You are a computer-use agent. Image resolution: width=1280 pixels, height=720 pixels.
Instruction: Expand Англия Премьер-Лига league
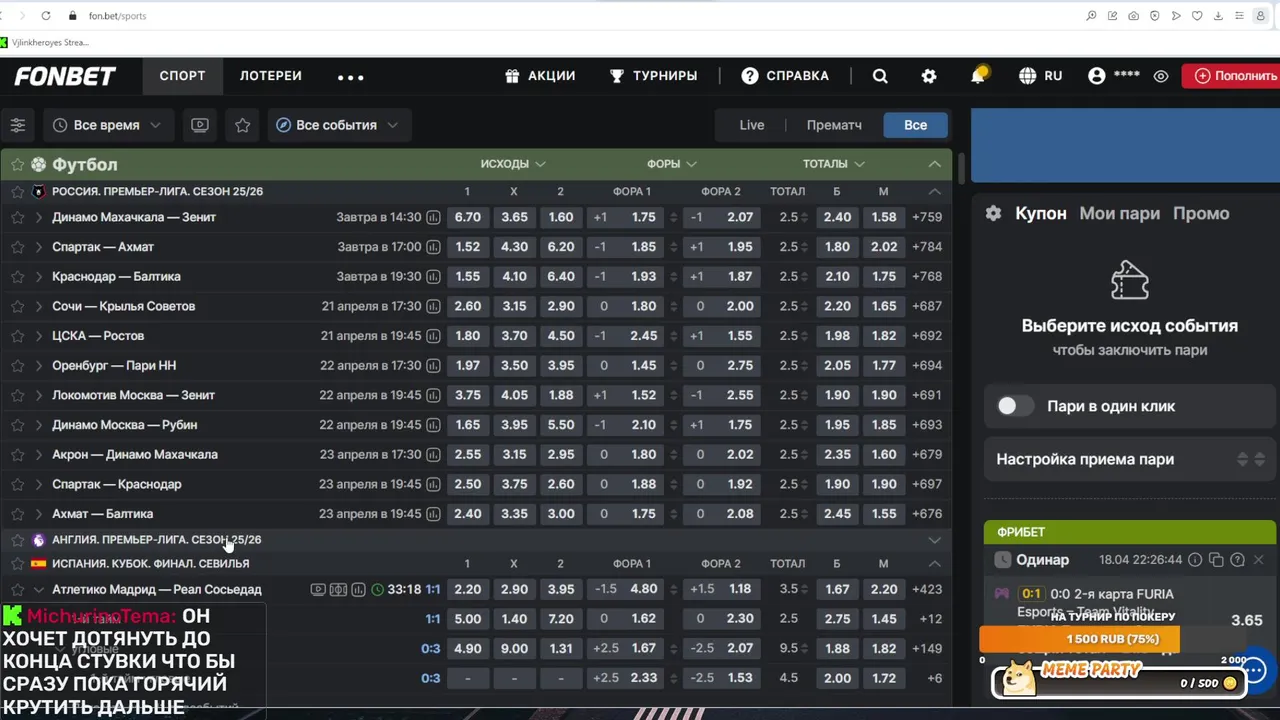(x=934, y=540)
